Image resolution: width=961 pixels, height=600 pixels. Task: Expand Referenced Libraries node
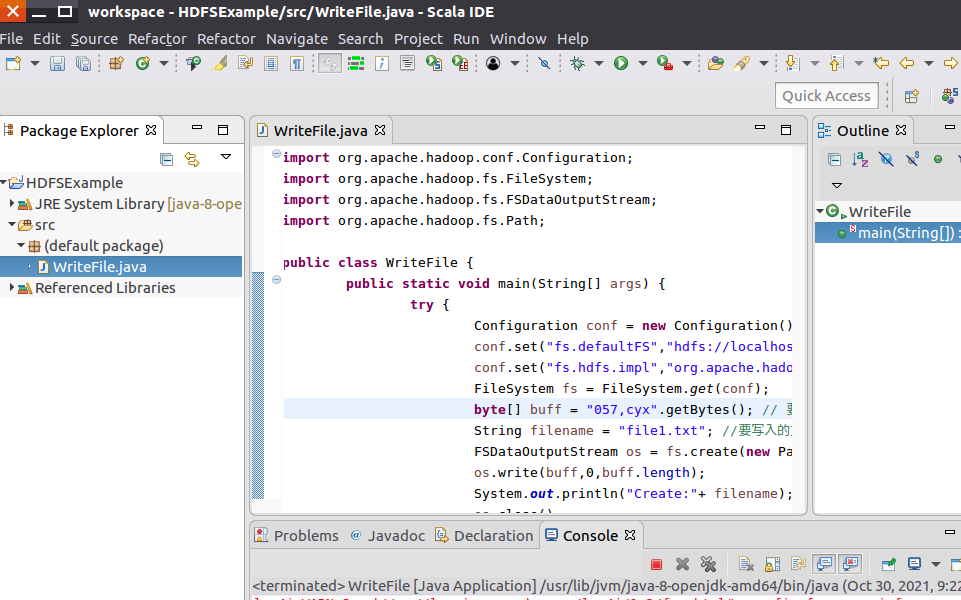click(x=12, y=287)
